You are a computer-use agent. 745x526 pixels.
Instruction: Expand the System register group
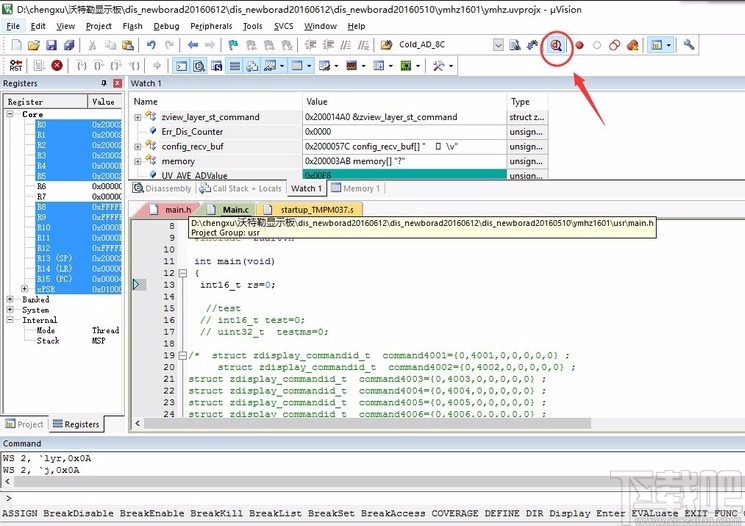(10, 309)
